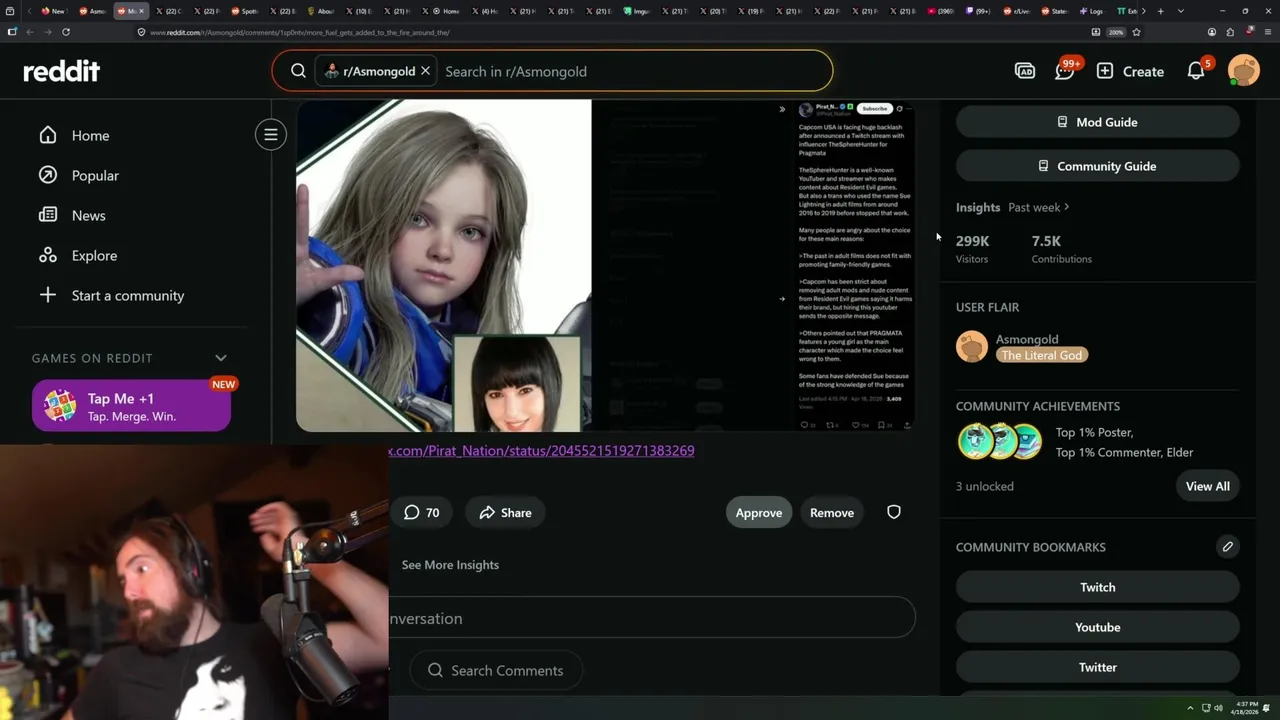Switch to the Spotify browser tab

[x=246, y=11]
